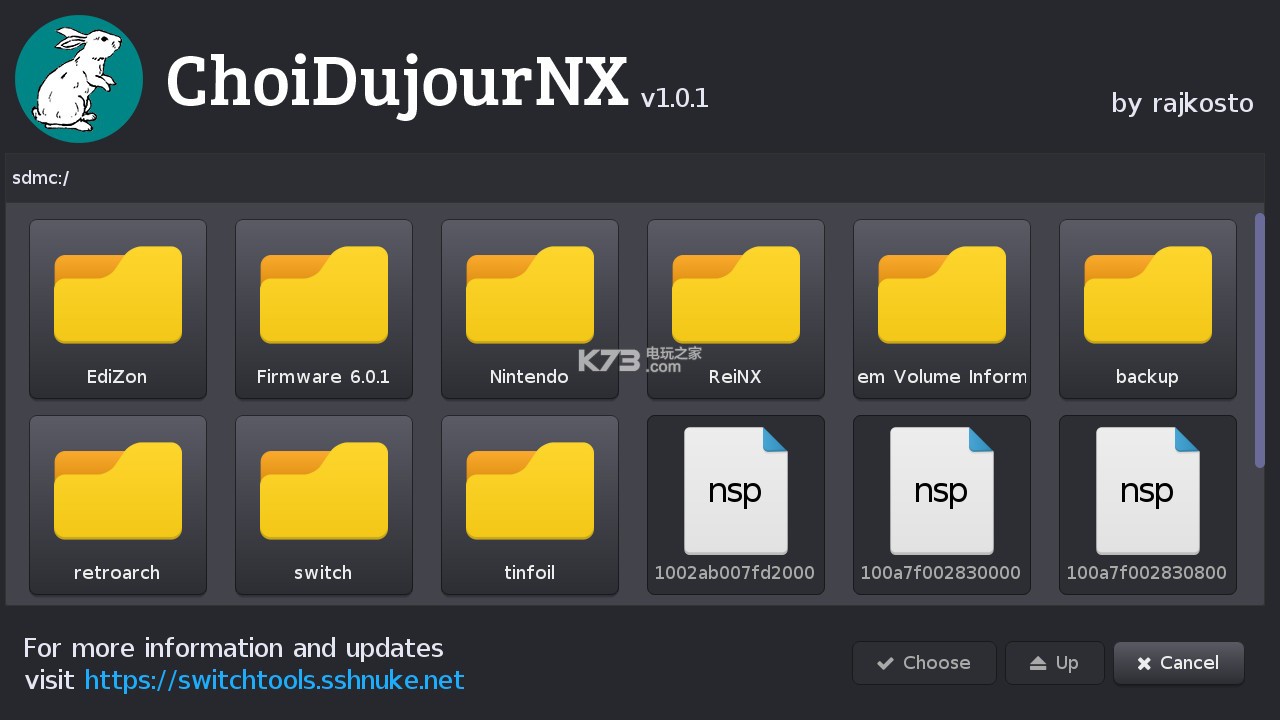Image resolution: width=1280 pixels, height=720 pixels.
Task: Open the backup folder
Action: (x=1148, y=309)
